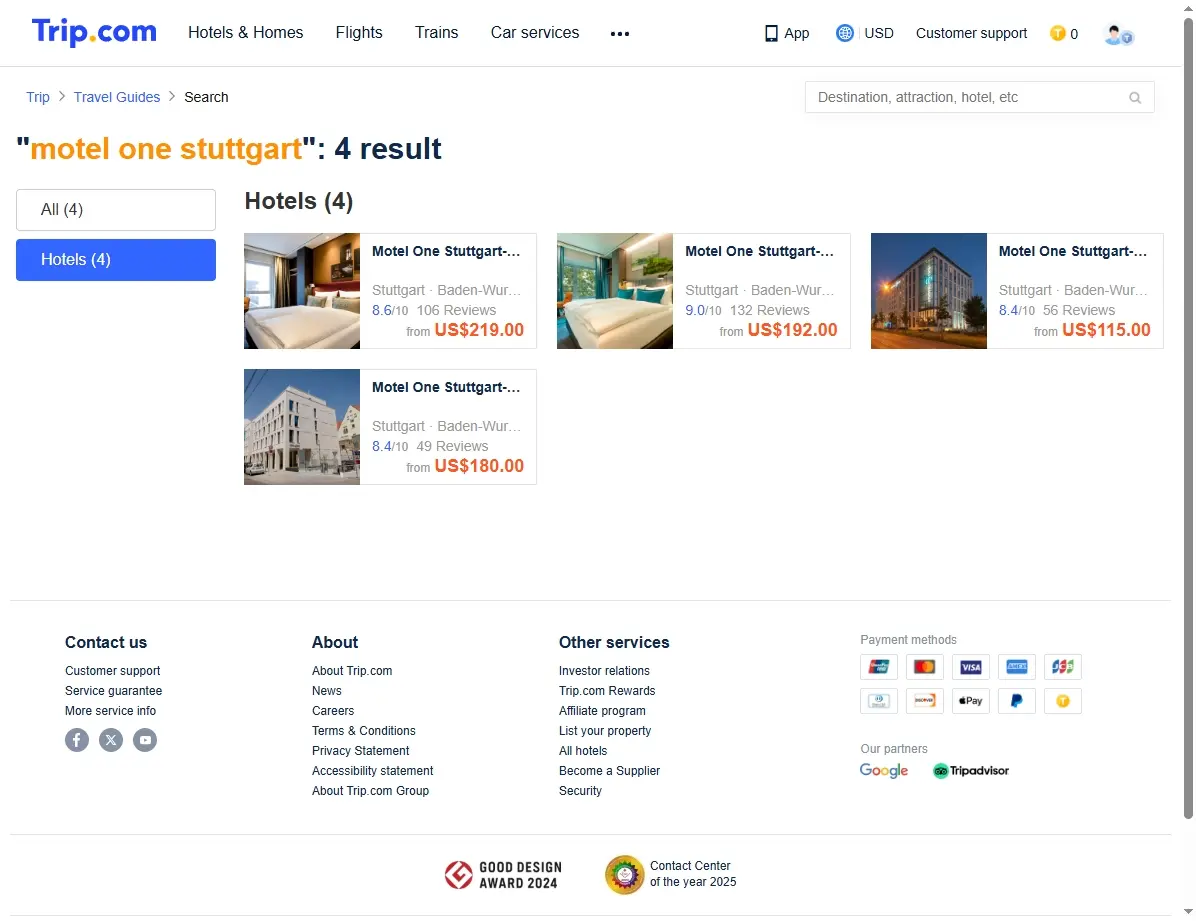Open More service info link
1196x921 pixels.
111,710
